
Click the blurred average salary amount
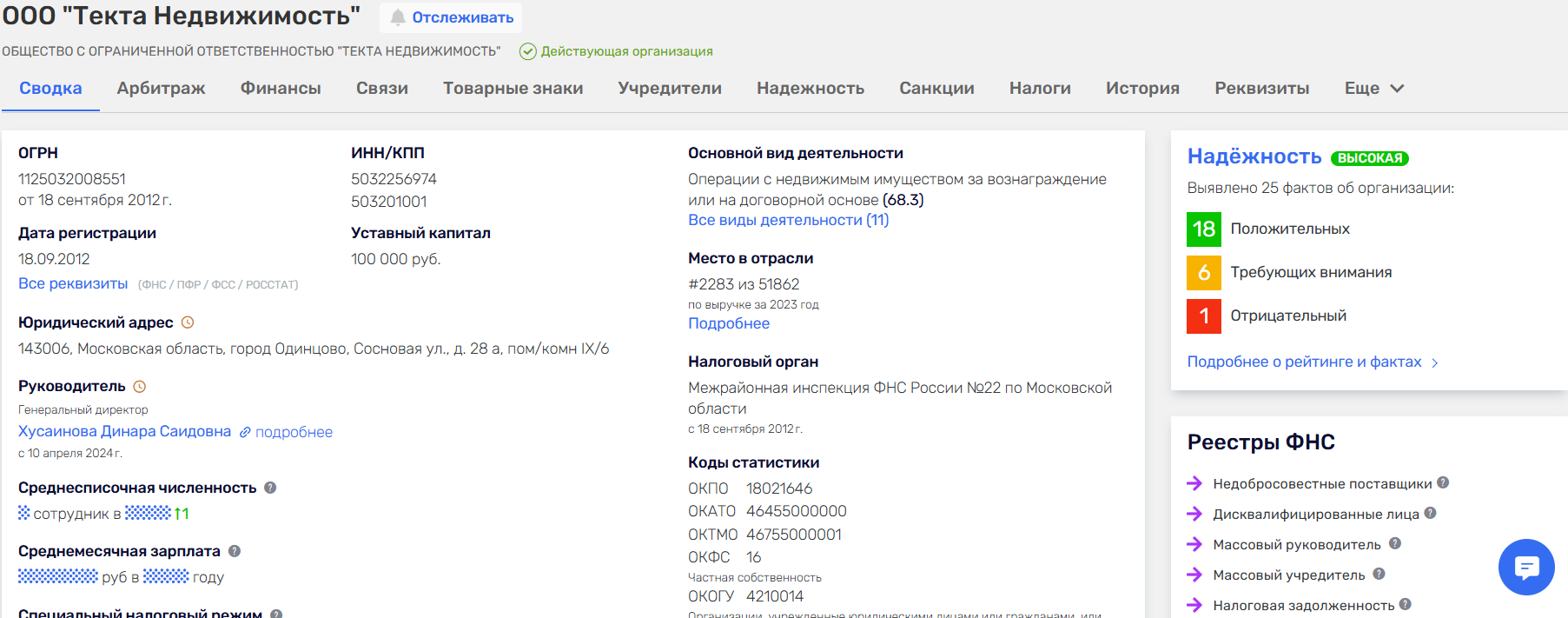point(58,575)
